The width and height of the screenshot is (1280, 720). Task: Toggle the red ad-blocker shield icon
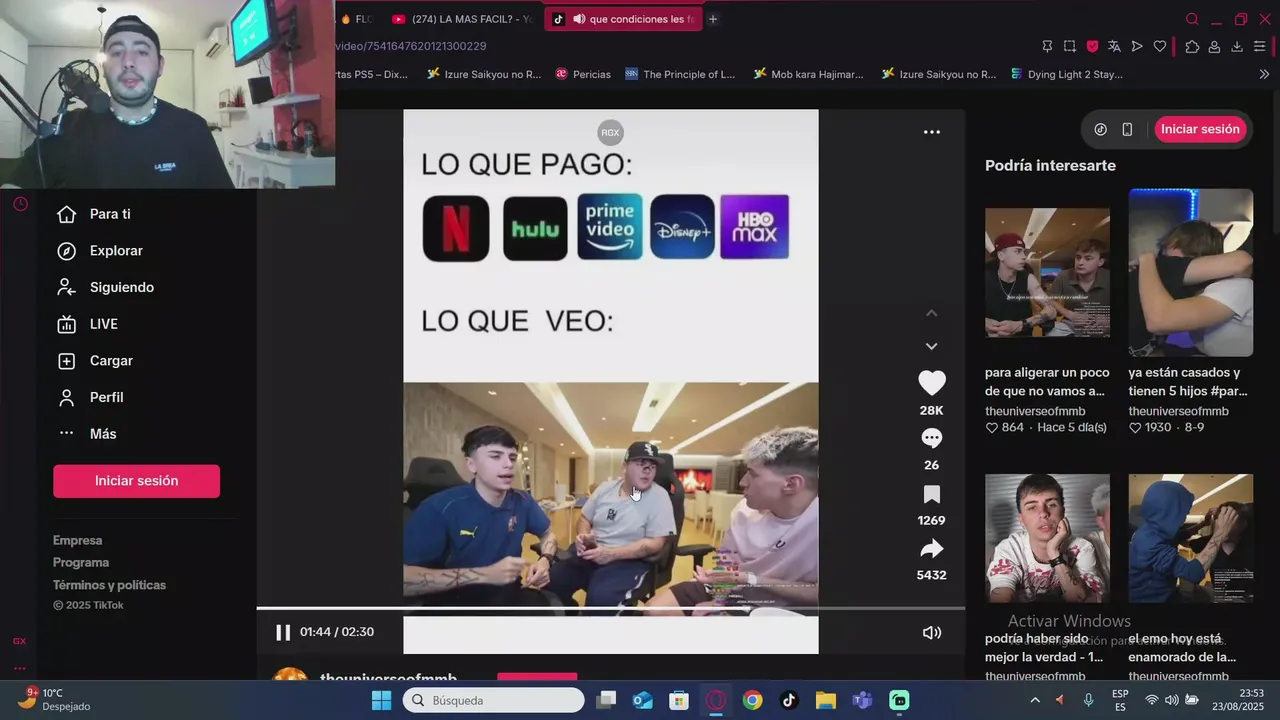point(1092,46)
